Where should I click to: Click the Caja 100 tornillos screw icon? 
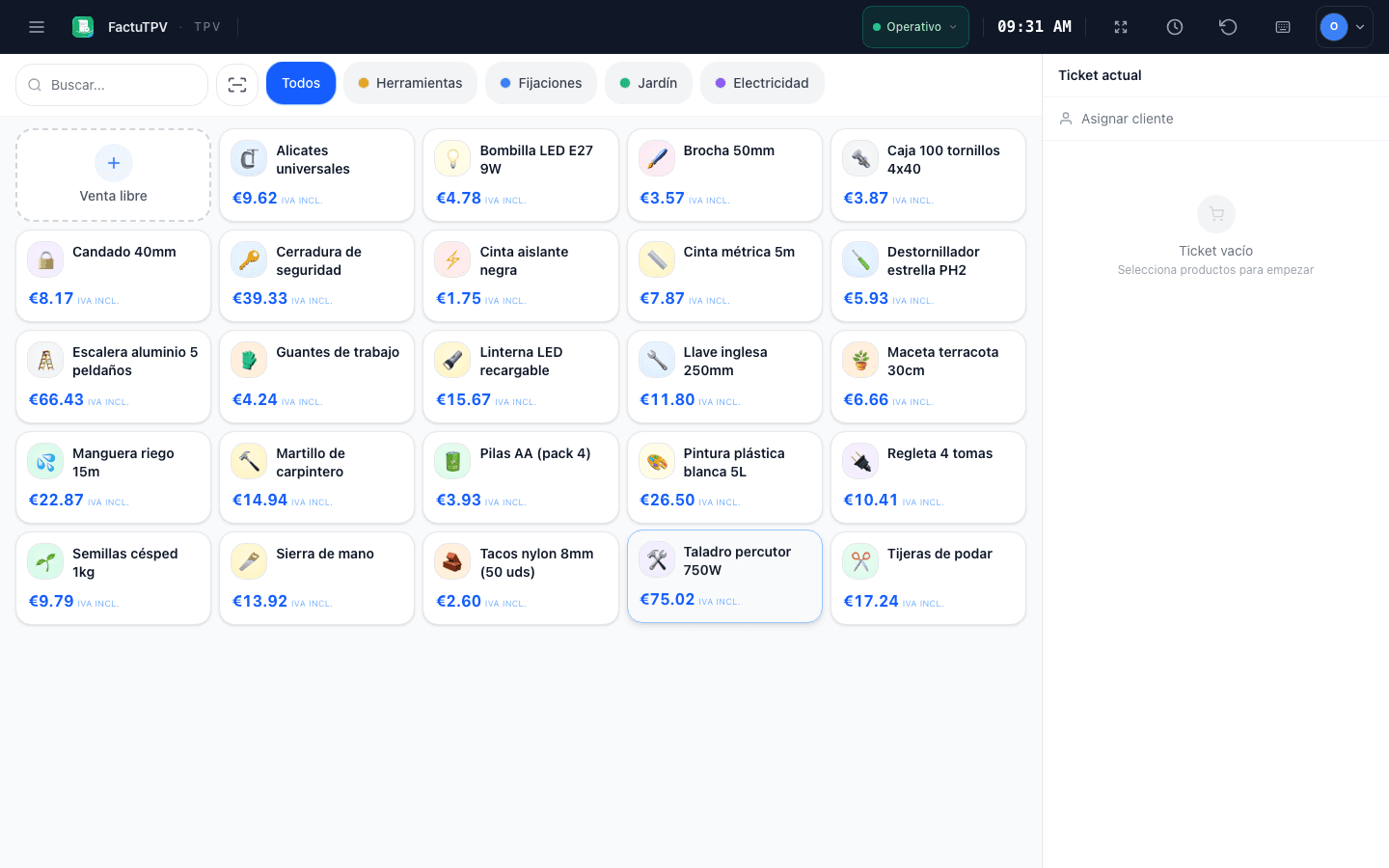click(860, 159)
